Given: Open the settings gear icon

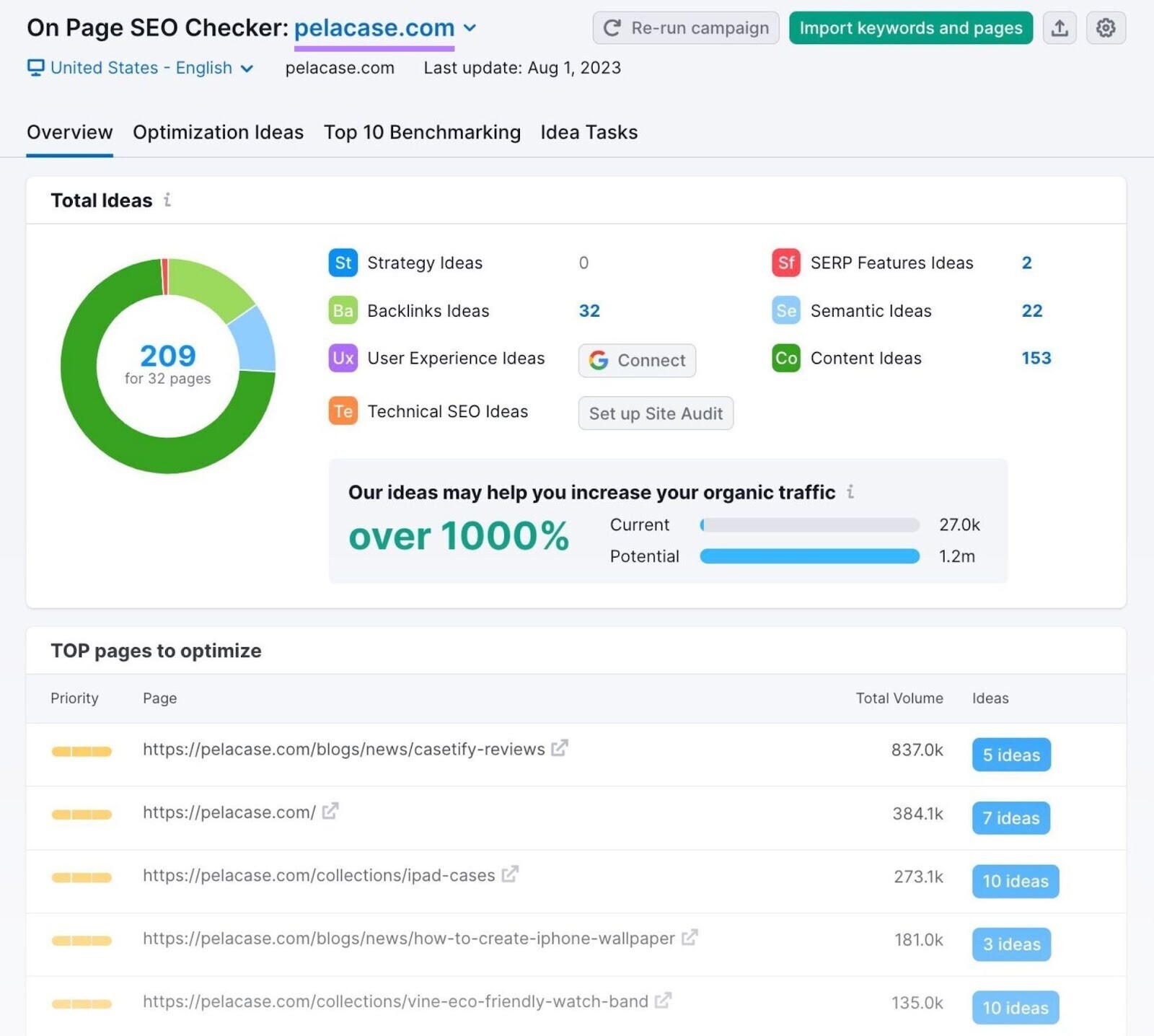Looking at the screenshot, I should pos(1106,28).
